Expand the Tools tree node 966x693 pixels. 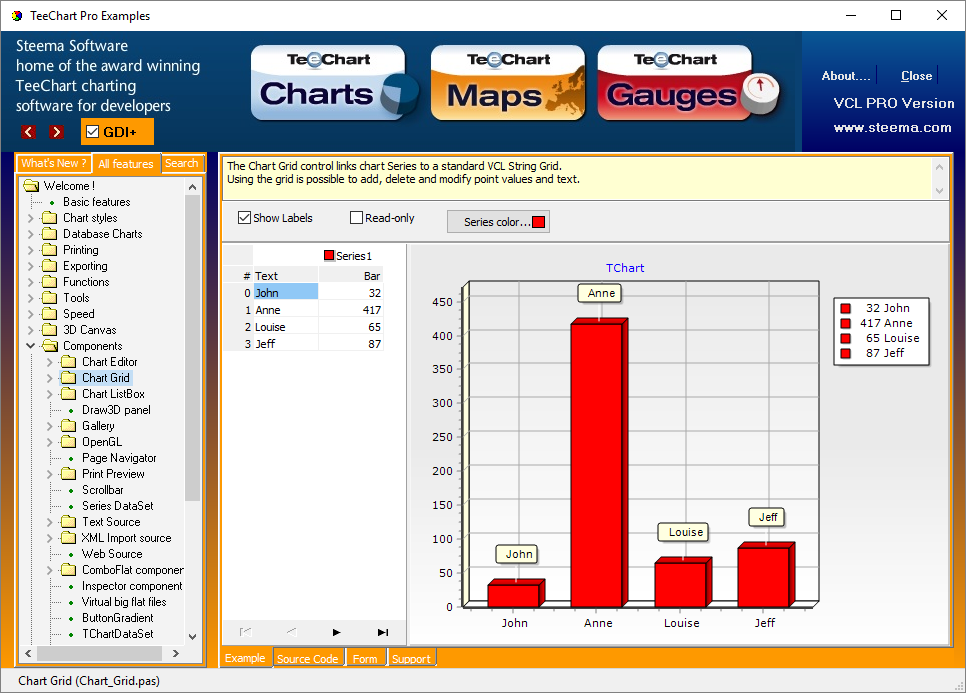[31, 298]
